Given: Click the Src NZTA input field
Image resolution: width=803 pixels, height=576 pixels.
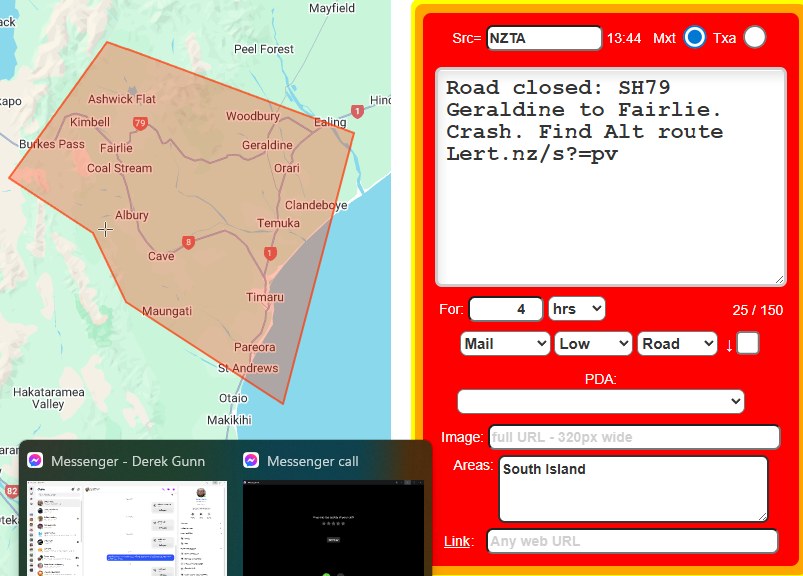Looking at the screenshot, I should click(544, 38).
